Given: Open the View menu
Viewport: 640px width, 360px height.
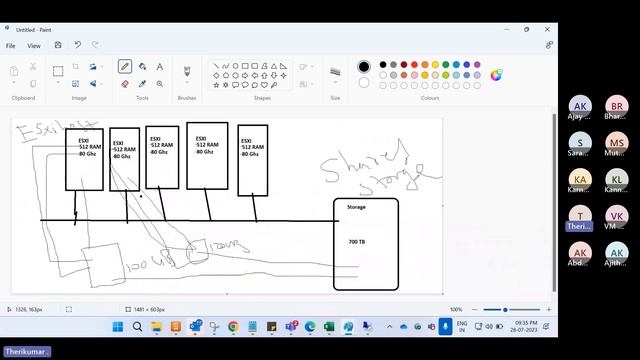Looking at the screenshot, I should click(x=34, y=46).
